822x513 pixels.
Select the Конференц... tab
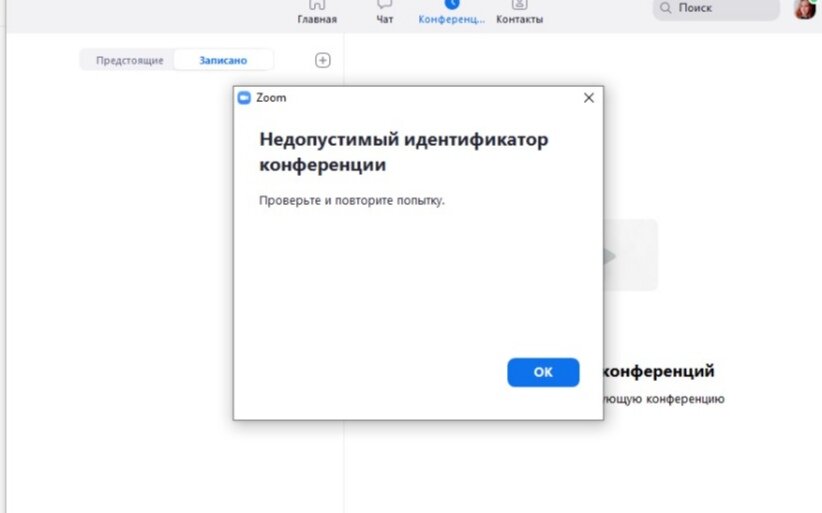click(x=451, y=13)
